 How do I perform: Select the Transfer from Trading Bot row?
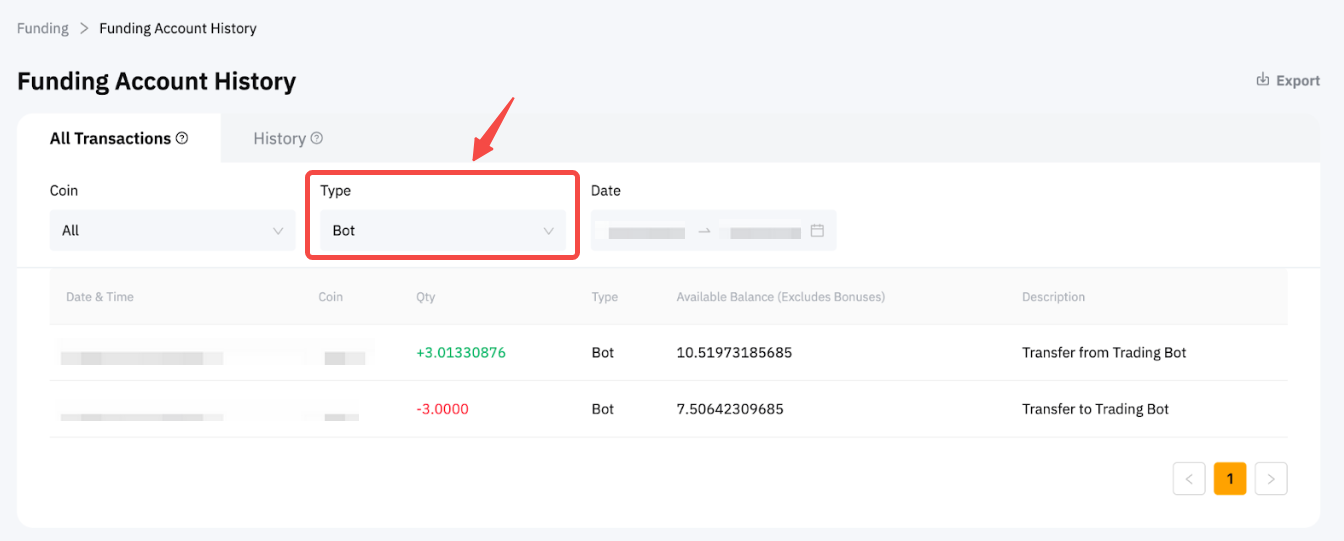pos(668,353)
